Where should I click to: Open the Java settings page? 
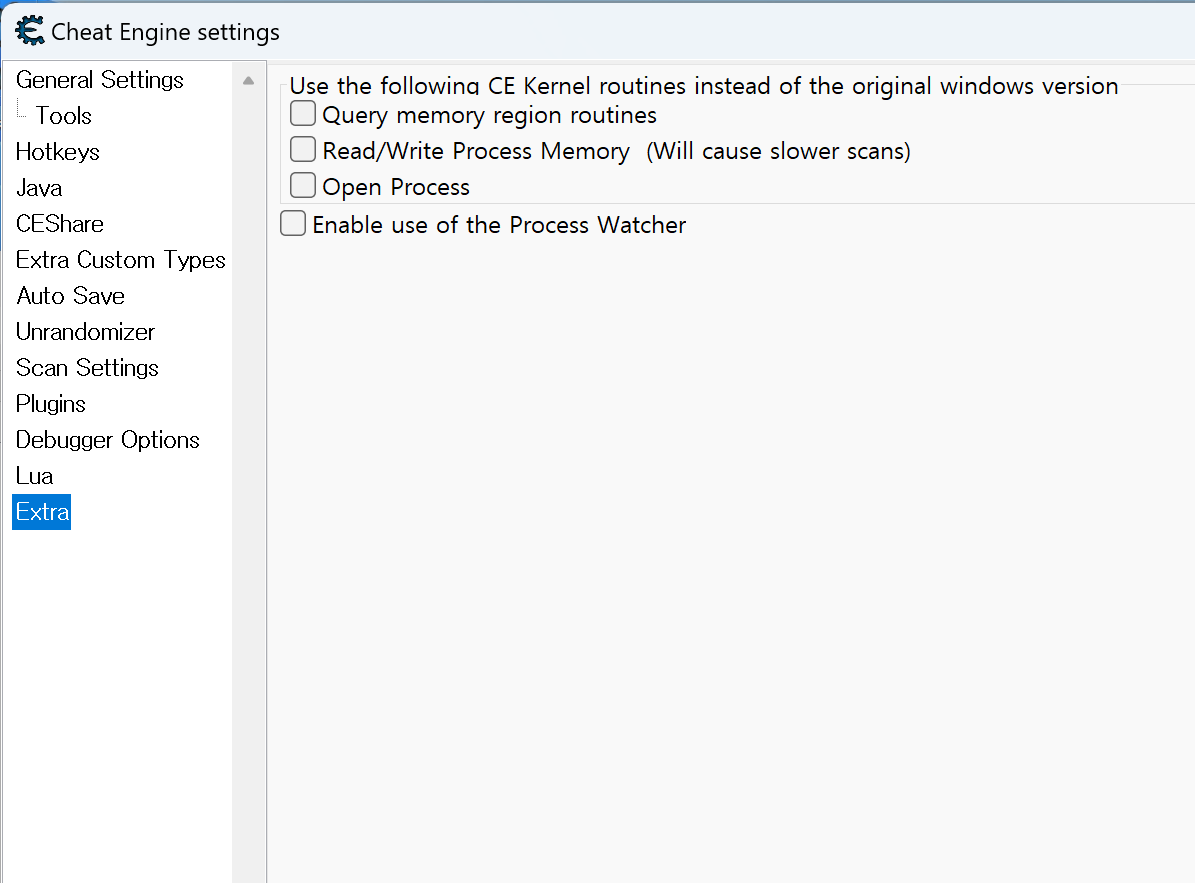pyautogui.click(x=39, y=188)
